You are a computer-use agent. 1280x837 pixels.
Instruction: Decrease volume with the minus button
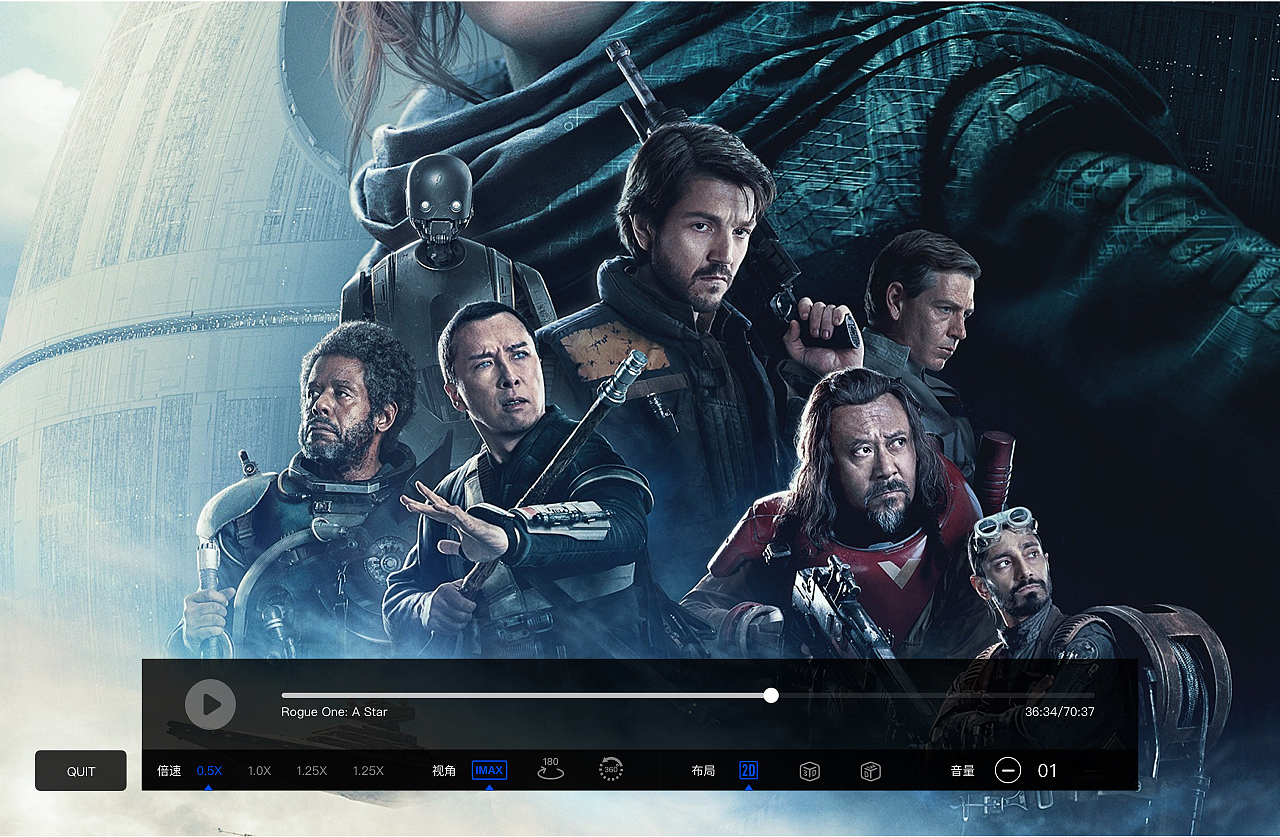click(x=1008, y=770)
